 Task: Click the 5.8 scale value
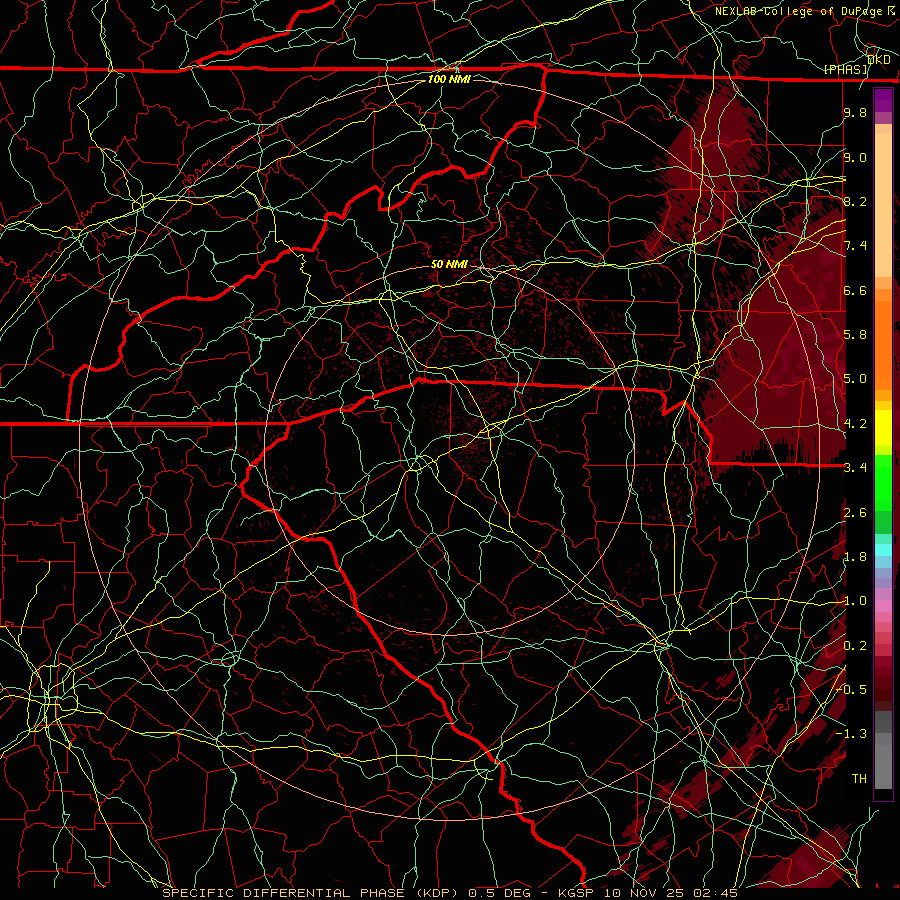pyautogui.click(x=855, y=335)
